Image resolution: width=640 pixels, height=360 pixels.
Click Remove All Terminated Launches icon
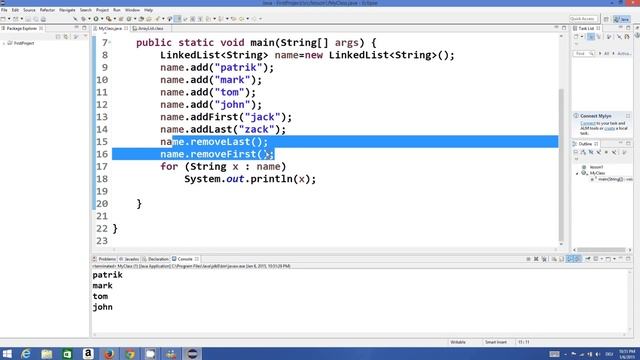544,259
